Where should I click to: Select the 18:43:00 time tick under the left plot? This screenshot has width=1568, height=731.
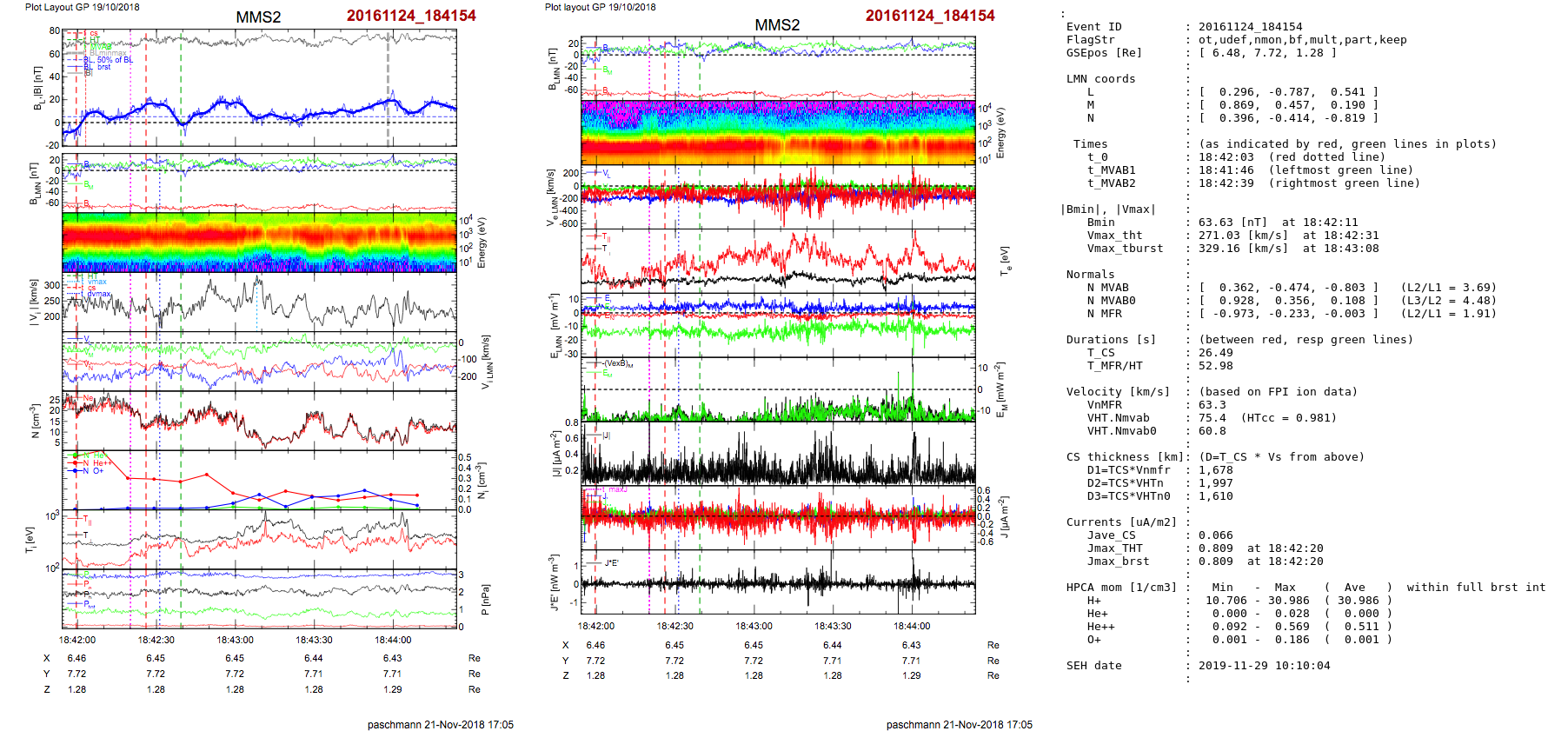click(x=235, y=640)
